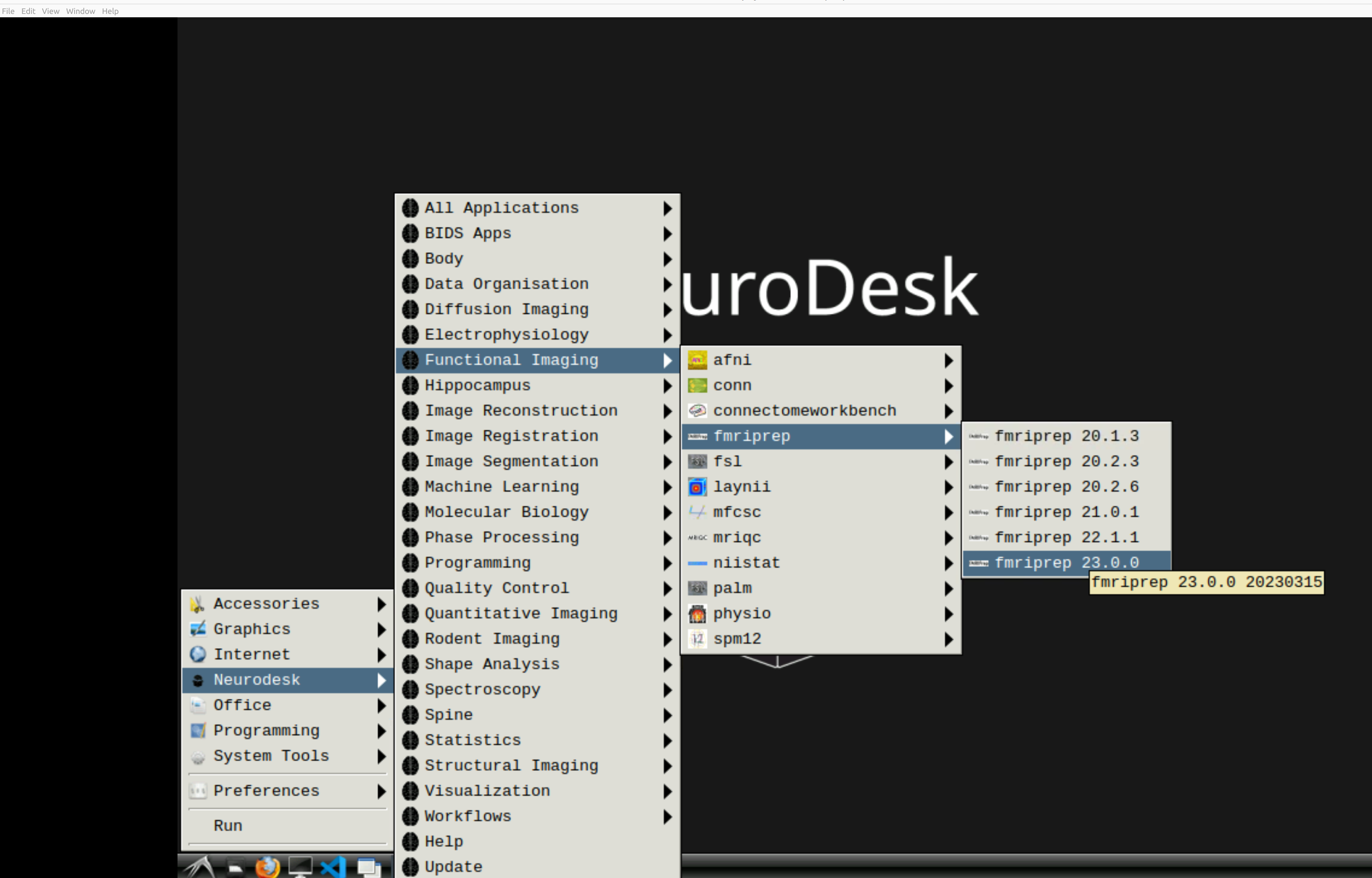1372x878 pixels.
Task: Open the terminal monitor icon in taskbar
Action: (300, 867)
